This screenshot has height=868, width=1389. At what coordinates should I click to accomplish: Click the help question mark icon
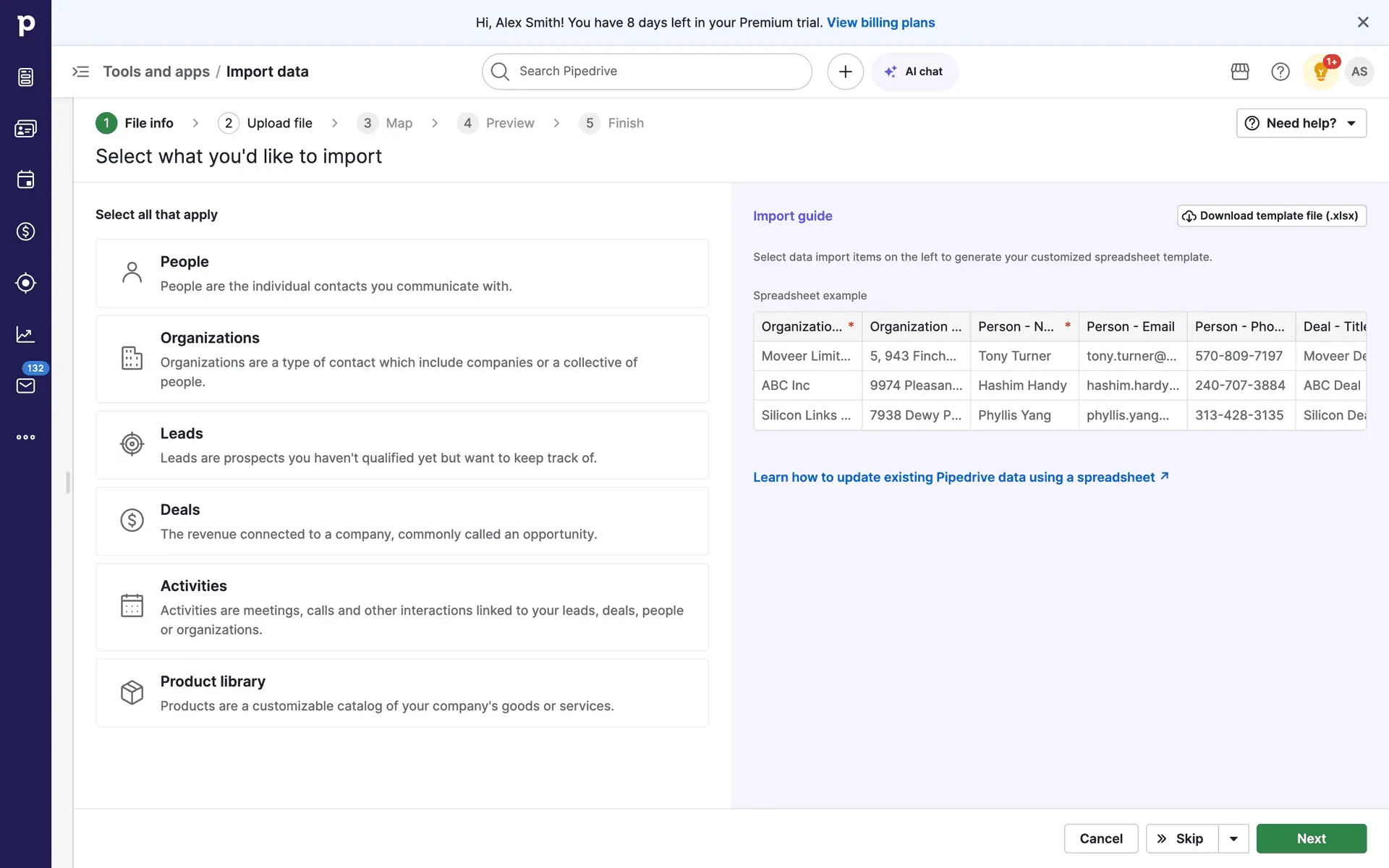point(1280,72)
